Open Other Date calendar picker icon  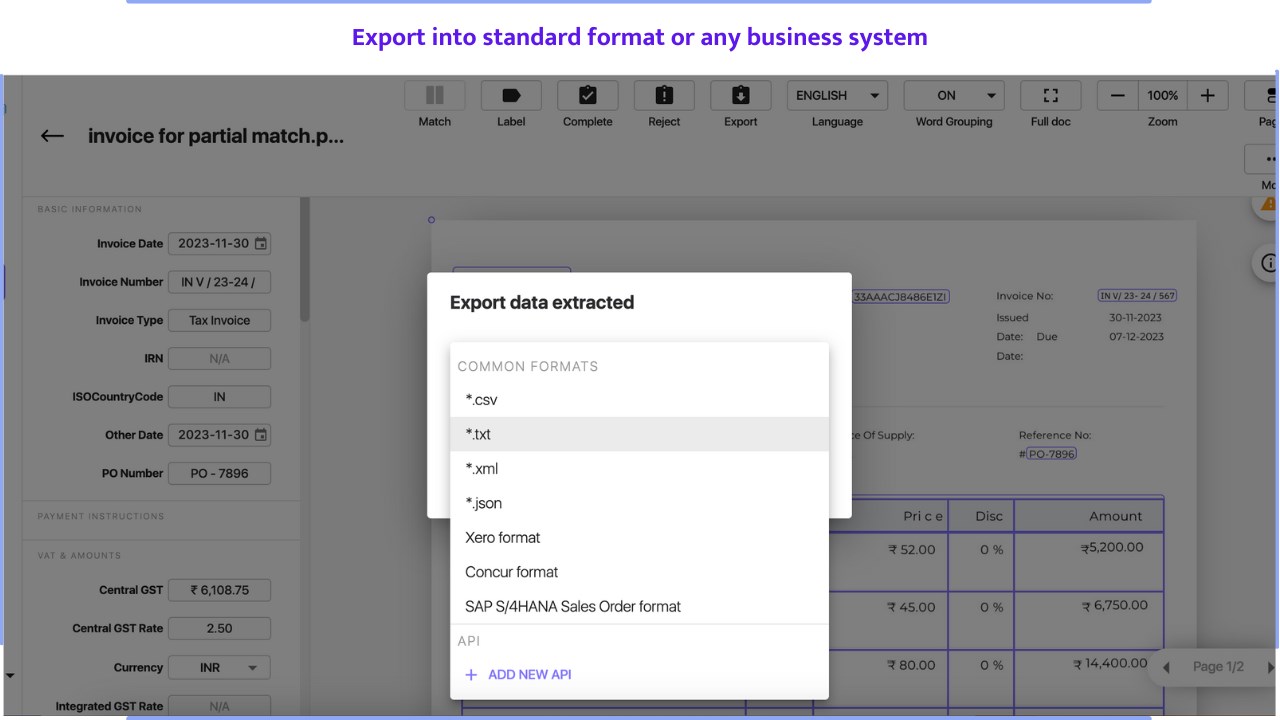(261, 435)
